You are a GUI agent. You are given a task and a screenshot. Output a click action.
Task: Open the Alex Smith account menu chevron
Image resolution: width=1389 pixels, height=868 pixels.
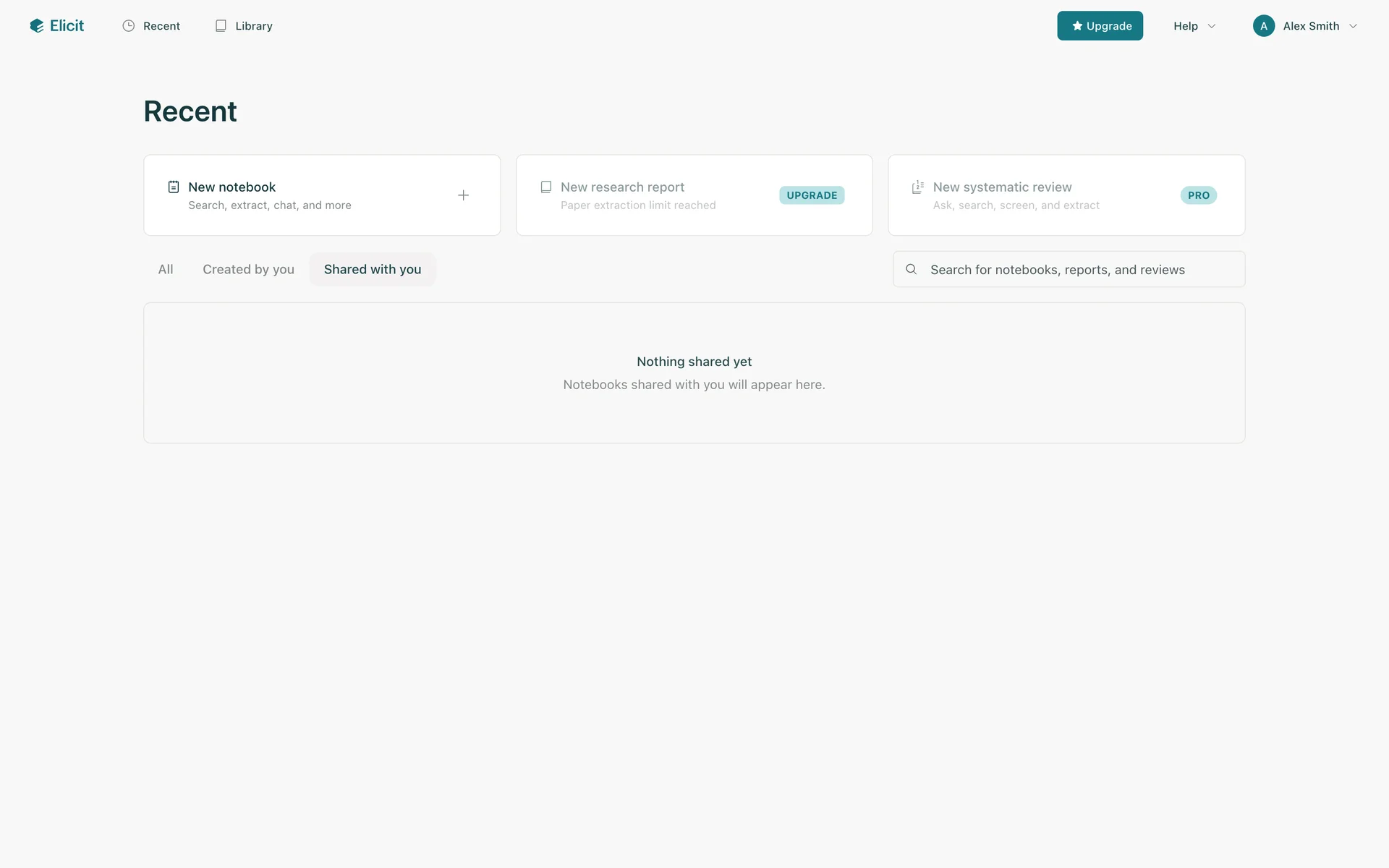1353,26
